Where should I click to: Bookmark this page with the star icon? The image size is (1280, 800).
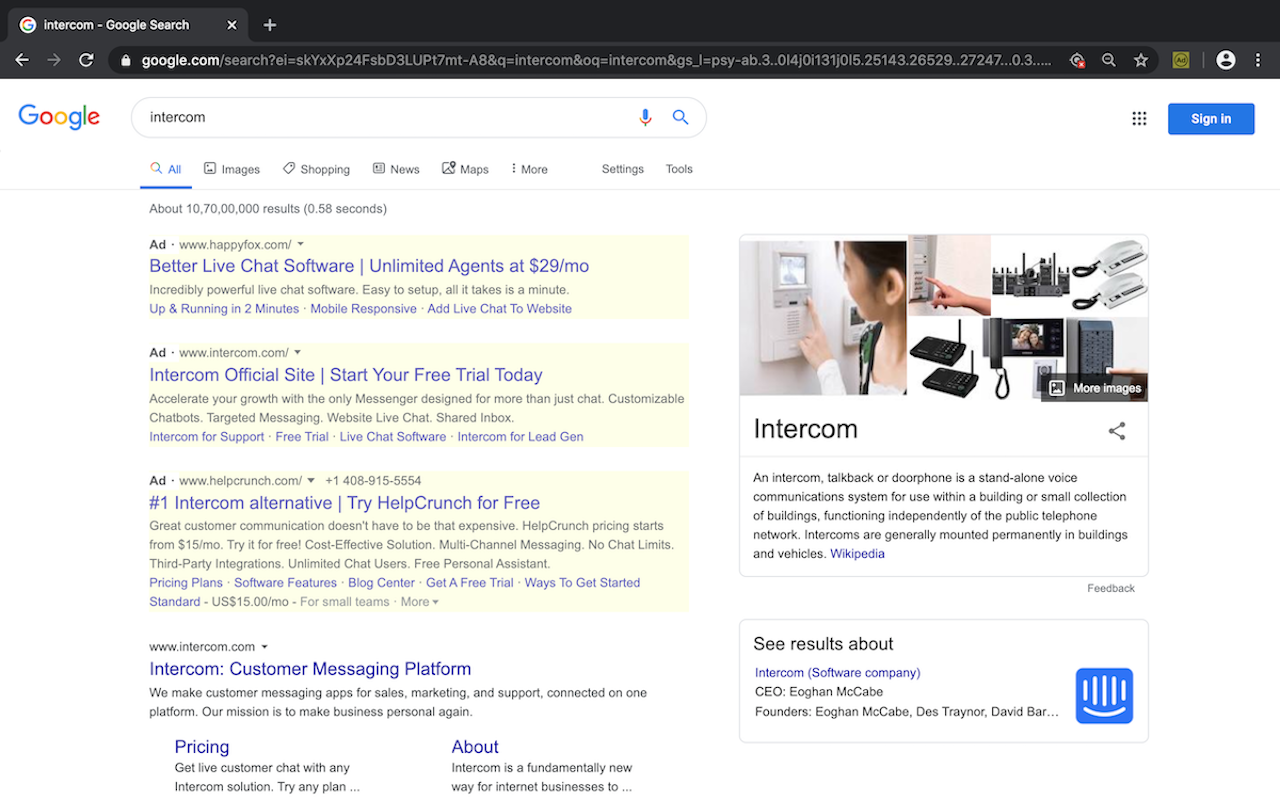coord(1141,60)
